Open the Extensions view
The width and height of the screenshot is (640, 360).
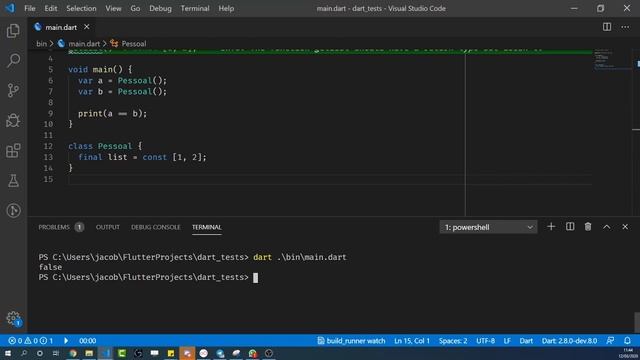click(x=13, y=151)
